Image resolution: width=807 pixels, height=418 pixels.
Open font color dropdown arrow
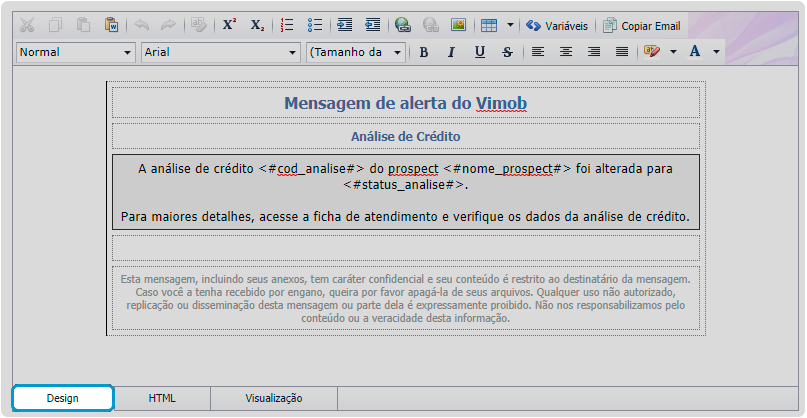[716, 52]
